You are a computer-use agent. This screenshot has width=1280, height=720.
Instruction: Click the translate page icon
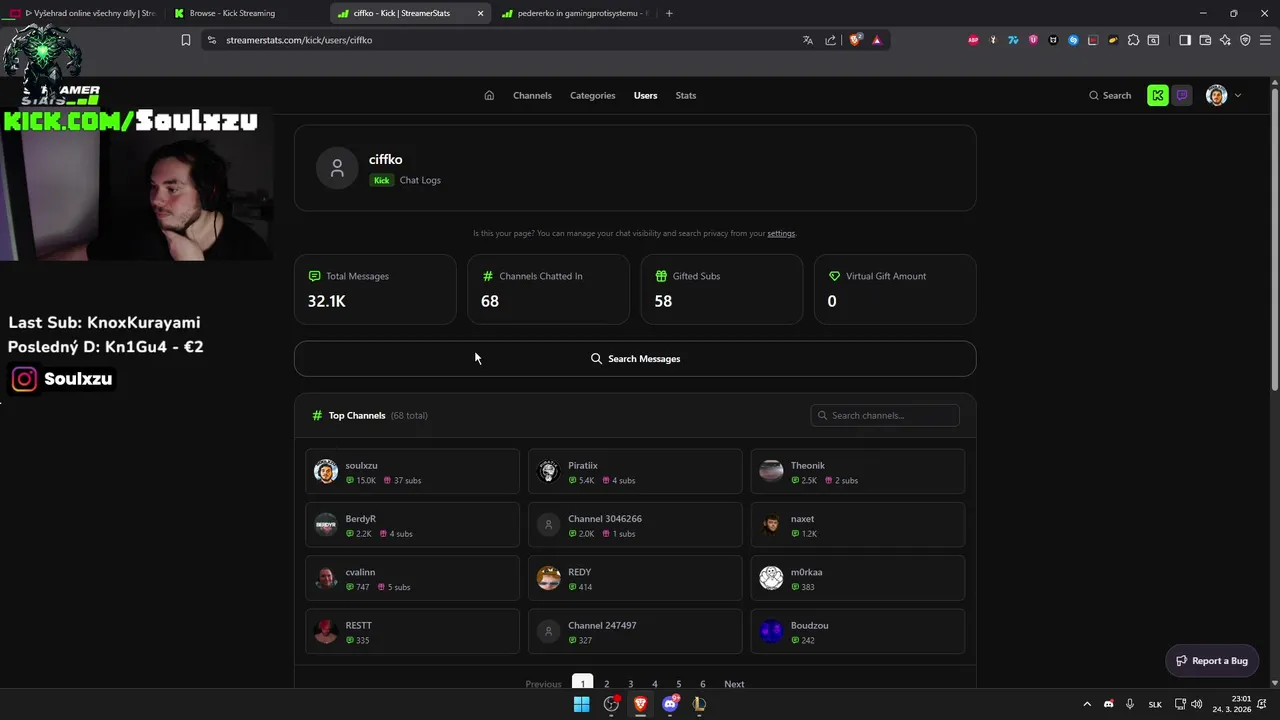click(x=808, y=40)
